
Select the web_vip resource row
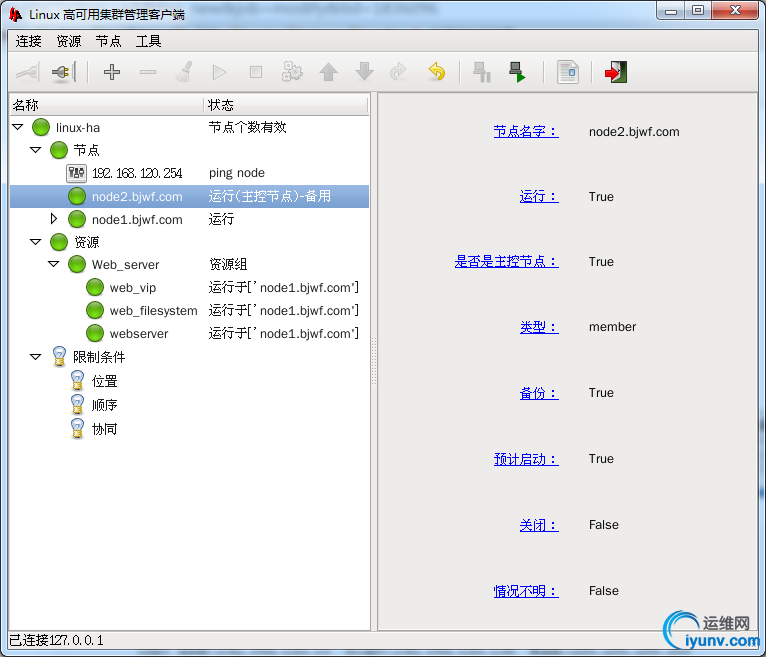(x=189, y=287)
